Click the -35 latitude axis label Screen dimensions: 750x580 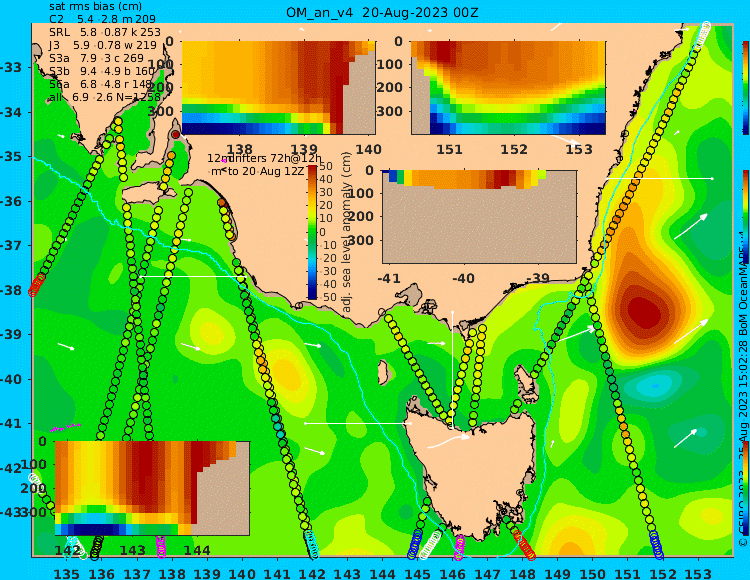pyautogui.click(x=11, y=157)
